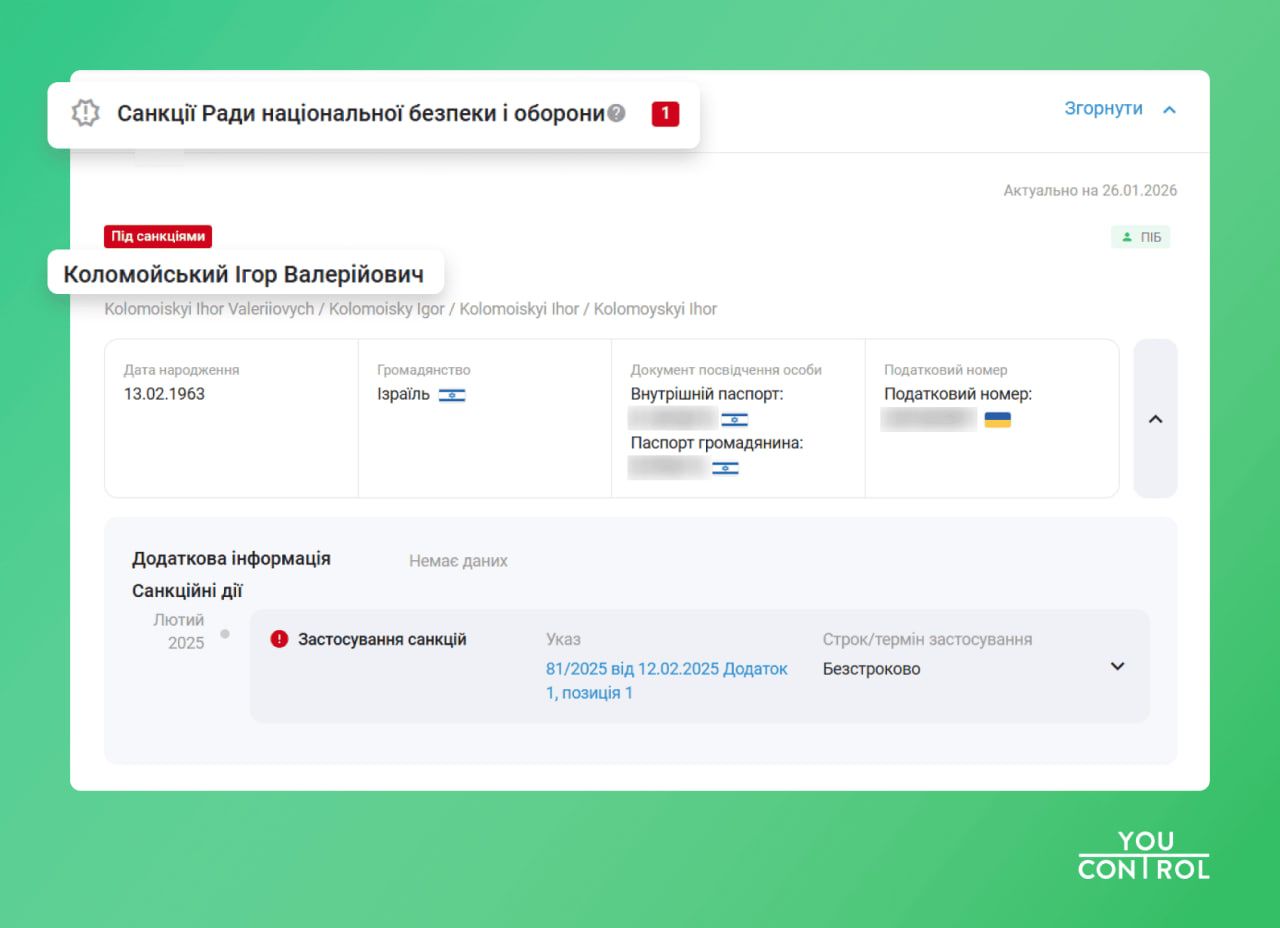This screenshot has height=928, width=1280.
Task: Click the ПІБ tag
Action: pos(1140,237)
